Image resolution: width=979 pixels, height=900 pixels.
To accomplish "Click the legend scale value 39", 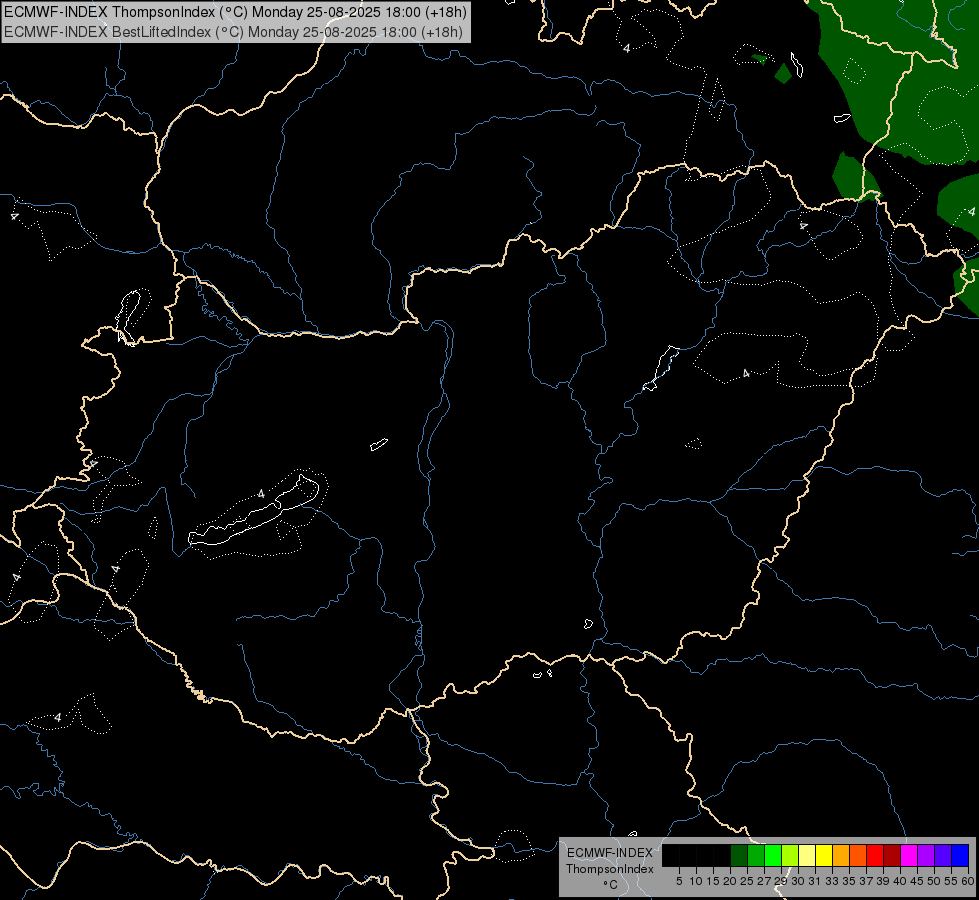I will point(883,881).
